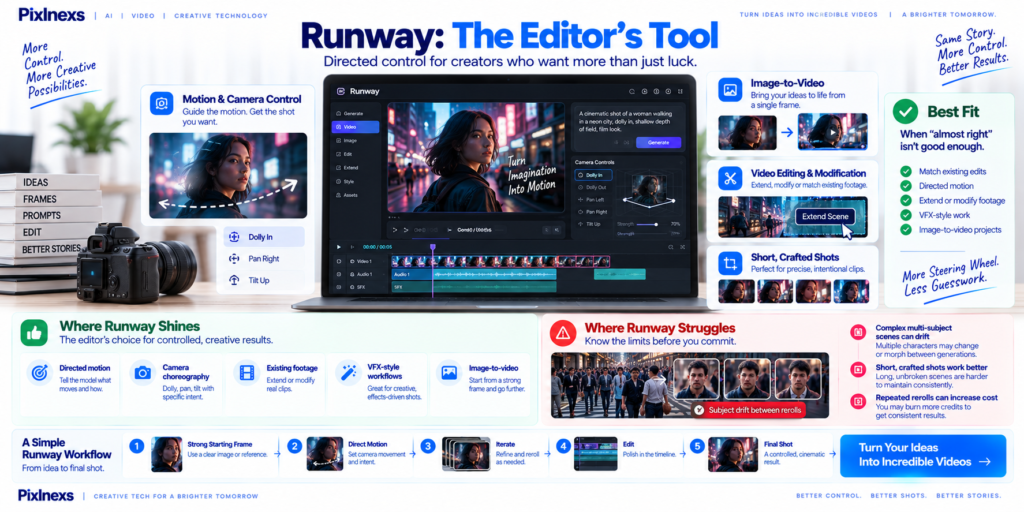1024x512 pixels.
Task: Select Dolly In in the laptop's Camera Controls panel
Action: (x=593, y=175)
